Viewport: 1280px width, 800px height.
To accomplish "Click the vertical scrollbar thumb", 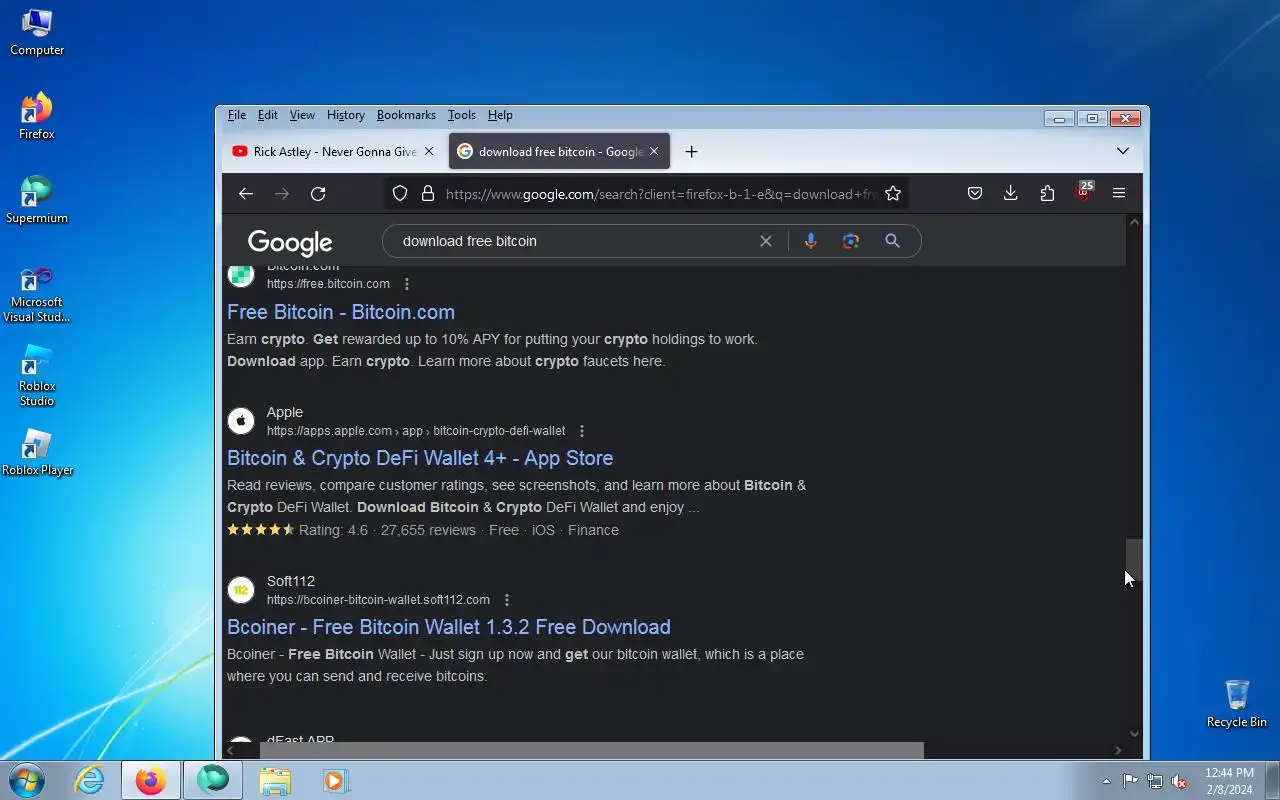I will pyautogui.click(x=1134, y=560).
